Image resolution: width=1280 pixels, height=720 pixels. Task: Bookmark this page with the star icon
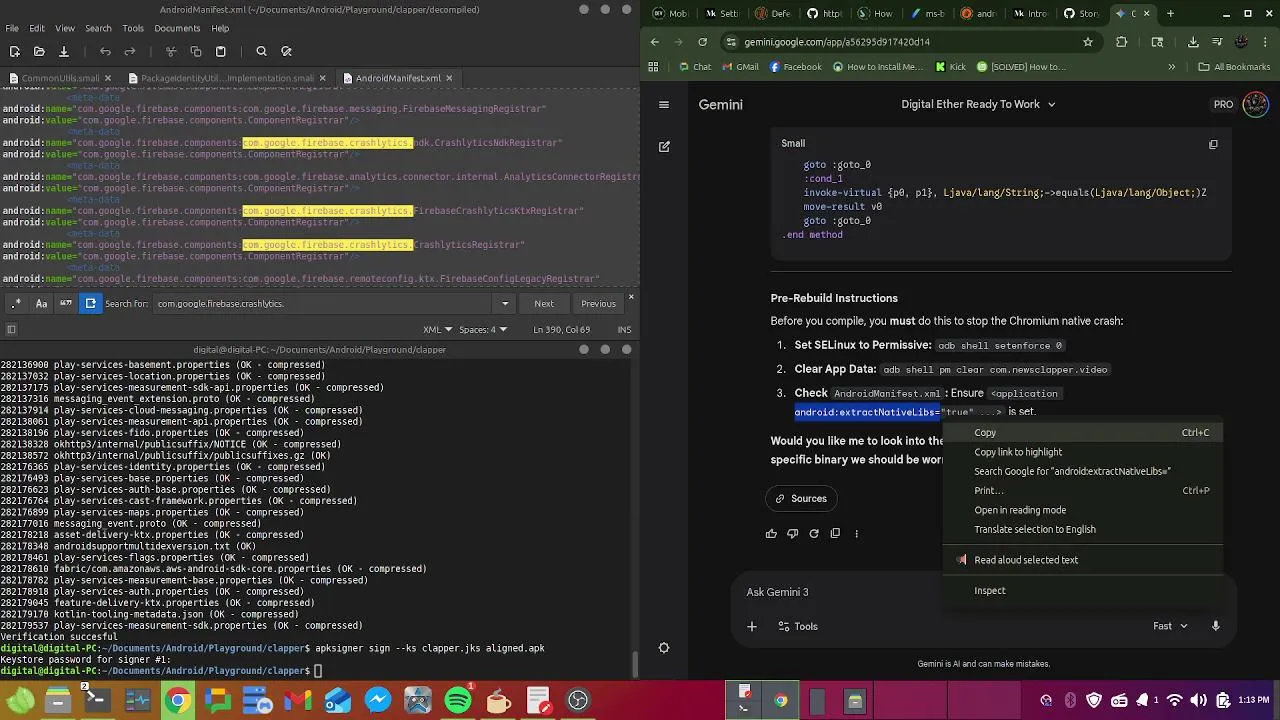click(1088, 42)
